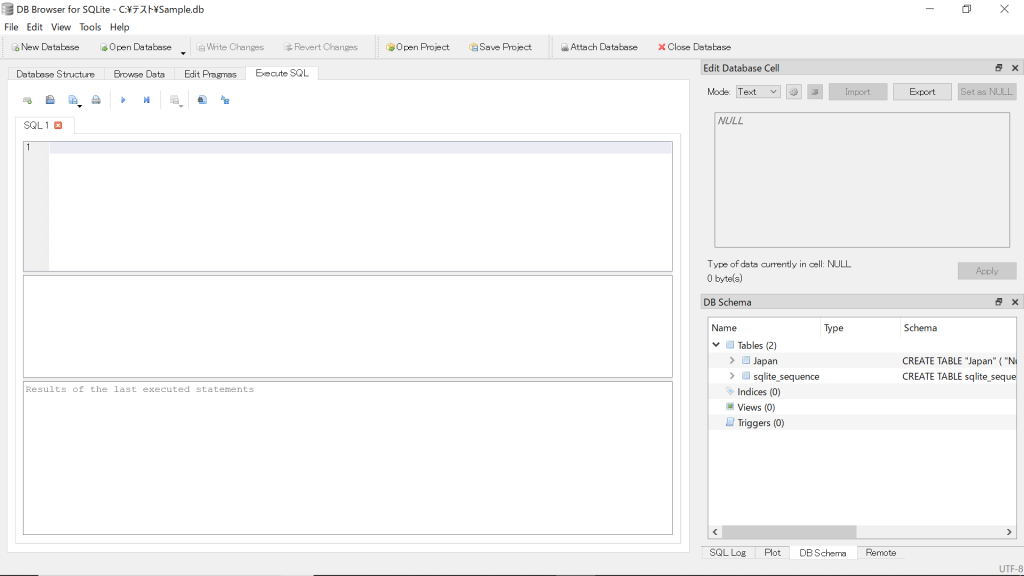The height and width of the screenshot is (576, 1024).
Task: Execute all SQL play icon
Action: [x=123, y=100]
